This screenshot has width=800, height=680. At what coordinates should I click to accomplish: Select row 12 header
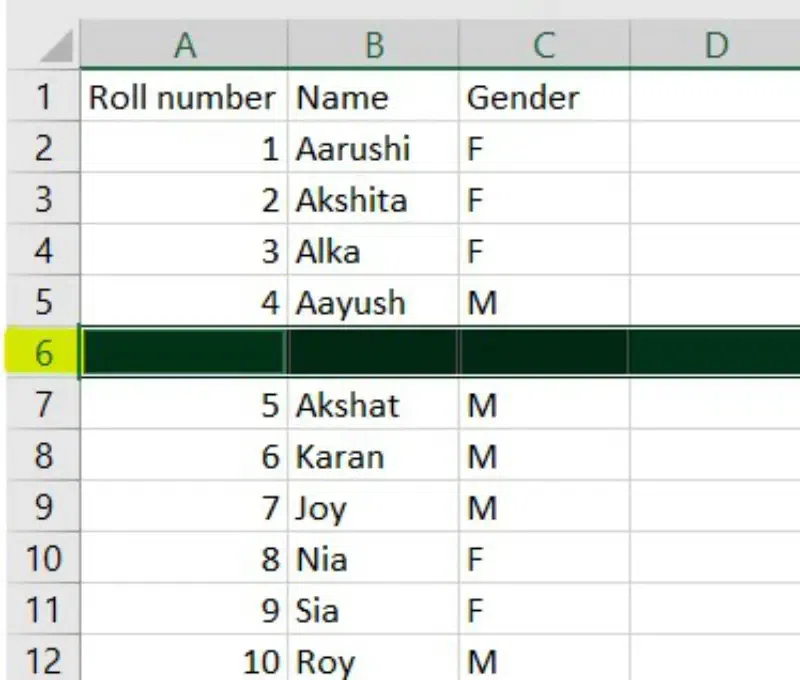(x=42, y=661)
